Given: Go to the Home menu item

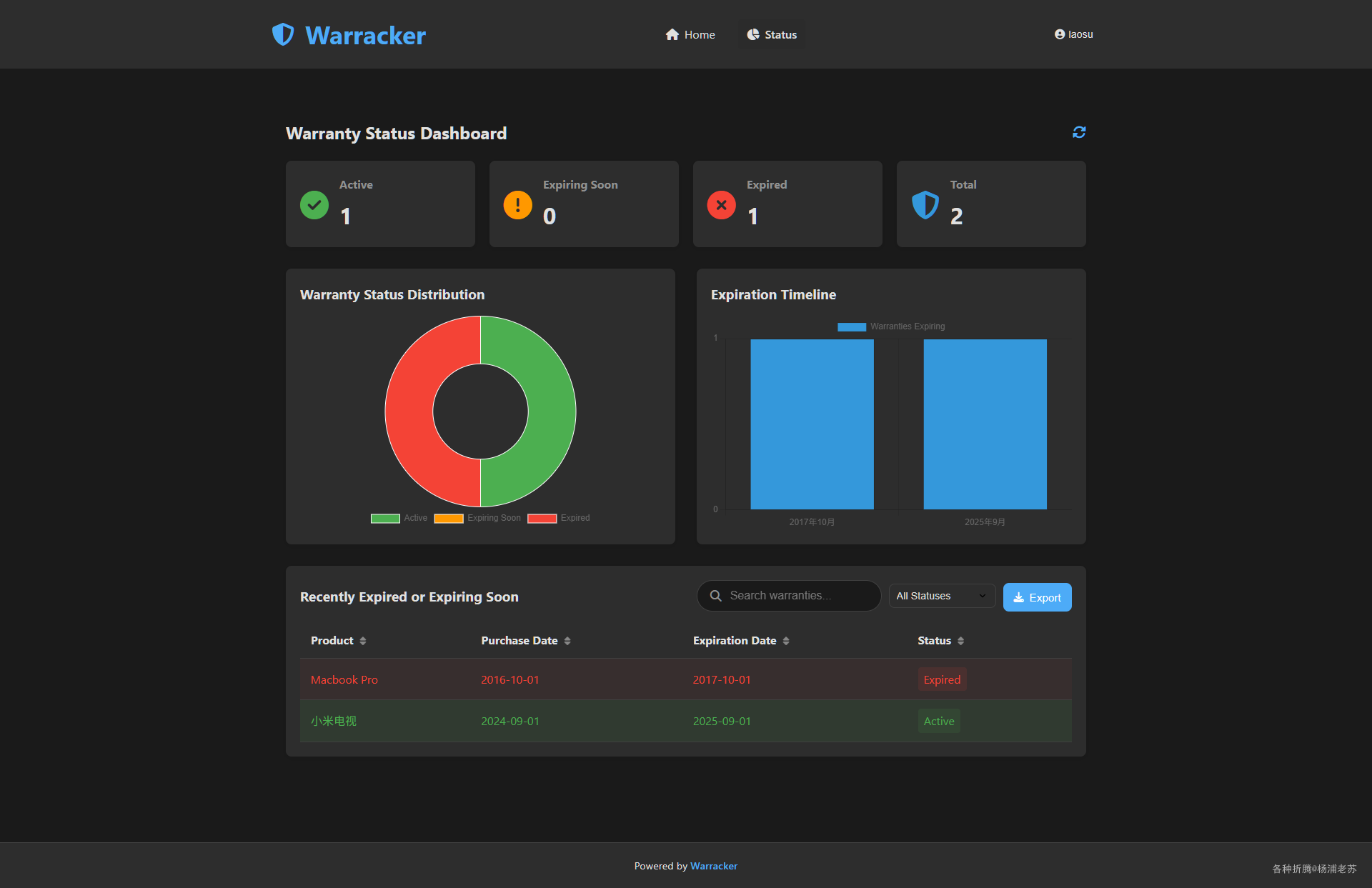Looking at the screenshot, I should click(x=690, y=34).
